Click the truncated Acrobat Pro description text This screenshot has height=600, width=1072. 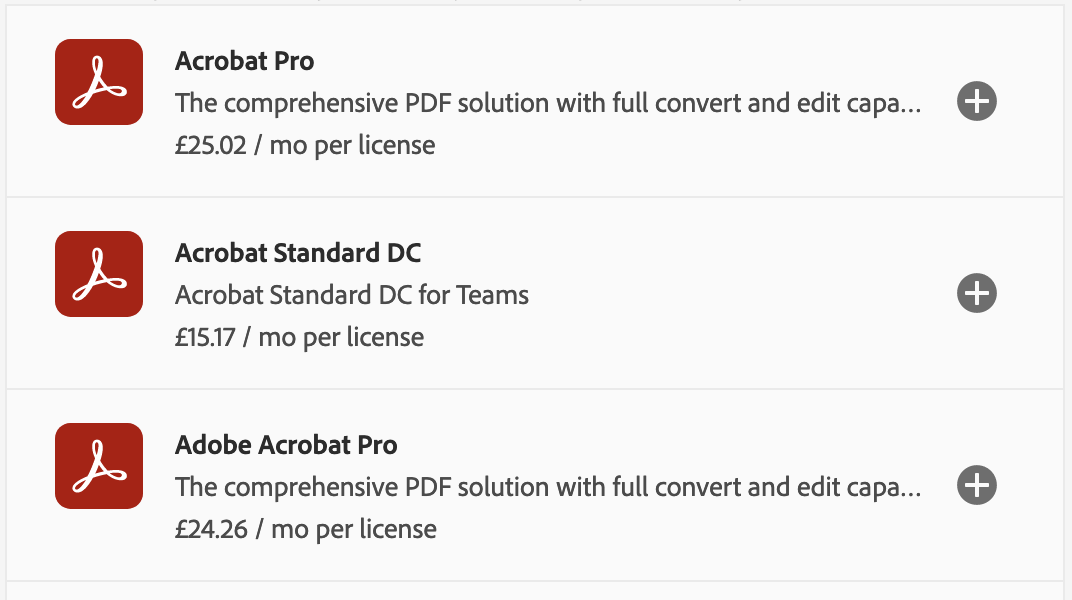point(548,103)
